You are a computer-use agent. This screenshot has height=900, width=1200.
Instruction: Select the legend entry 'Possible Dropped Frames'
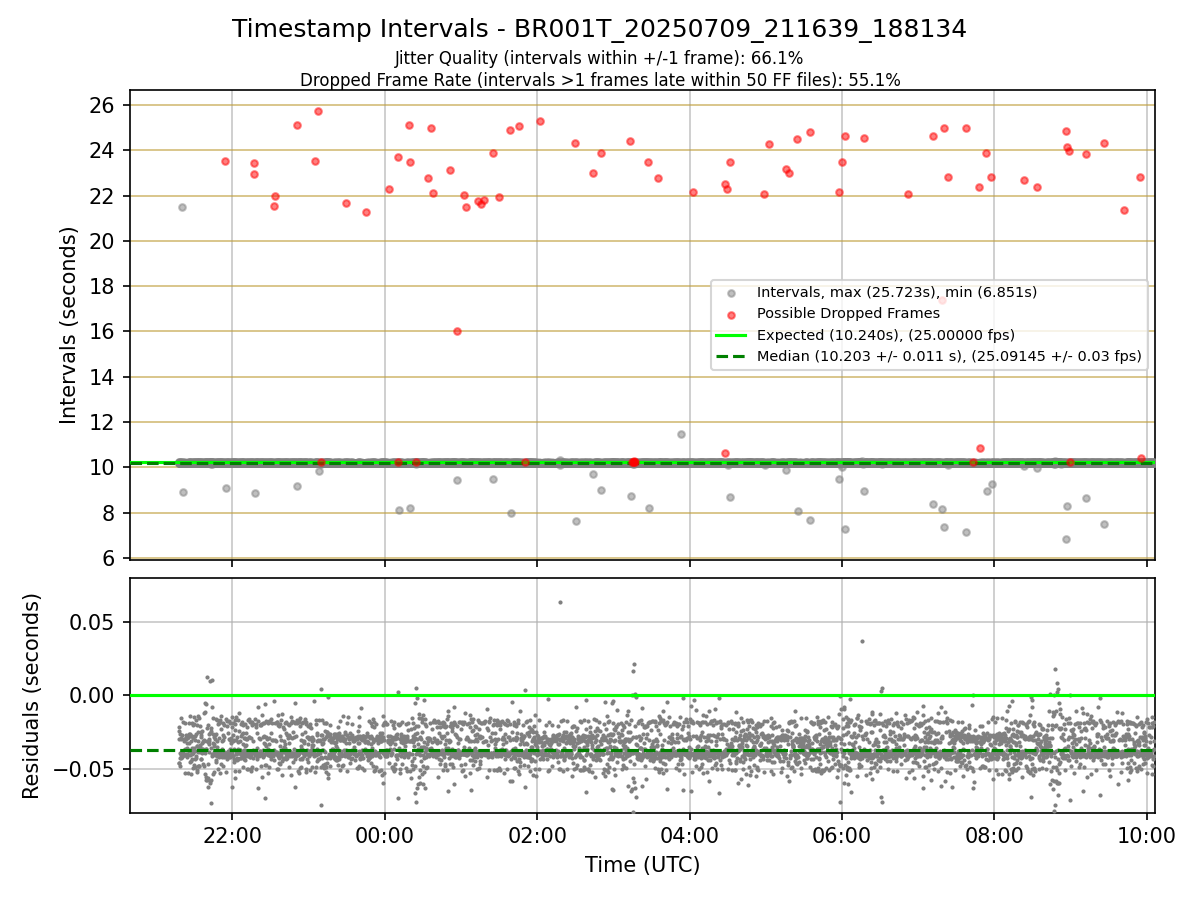coord(848,313)
